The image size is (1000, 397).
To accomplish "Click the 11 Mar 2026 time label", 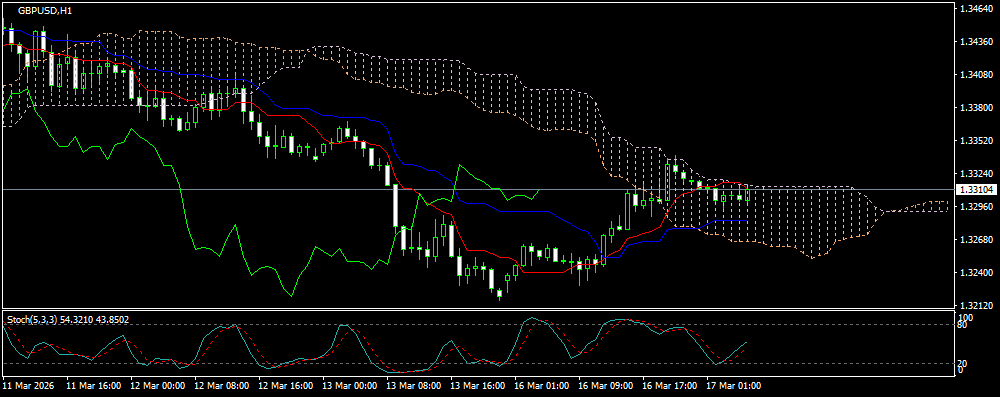I will click(28, 386).
